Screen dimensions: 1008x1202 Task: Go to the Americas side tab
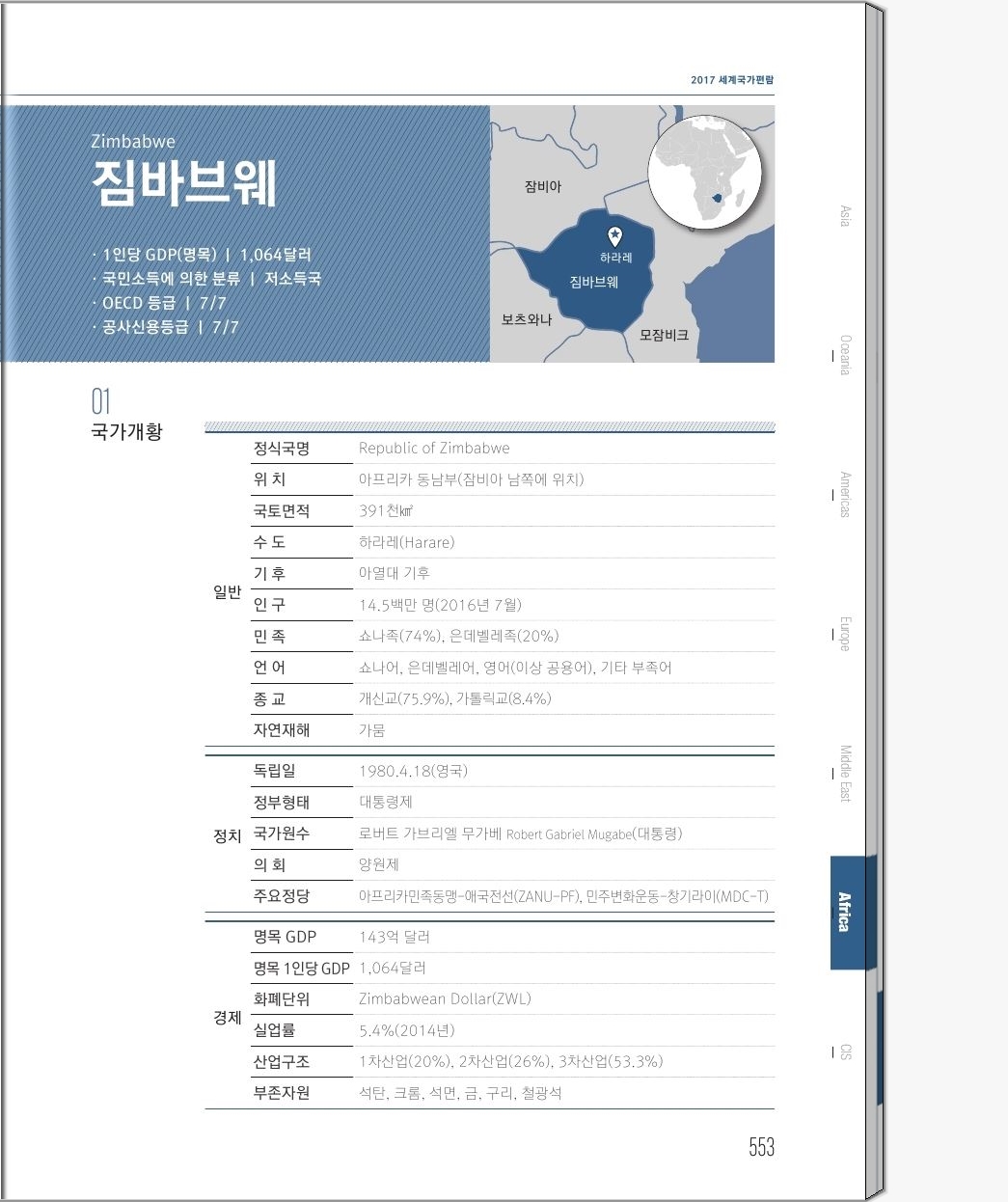pos(845,494)
